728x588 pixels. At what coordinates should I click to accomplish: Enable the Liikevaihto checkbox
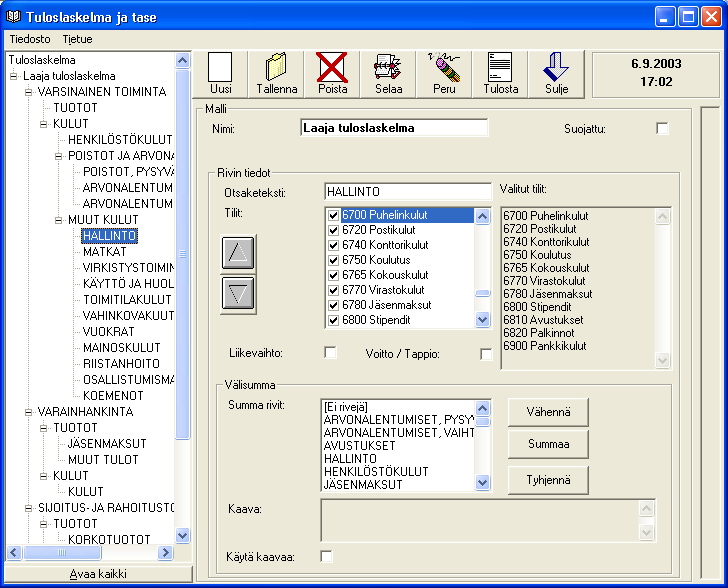click(330, 353)
